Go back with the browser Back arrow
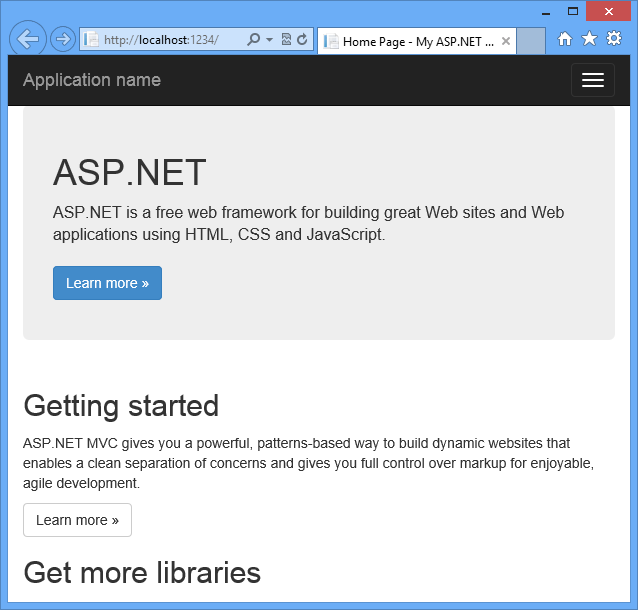 pos(28,39)
